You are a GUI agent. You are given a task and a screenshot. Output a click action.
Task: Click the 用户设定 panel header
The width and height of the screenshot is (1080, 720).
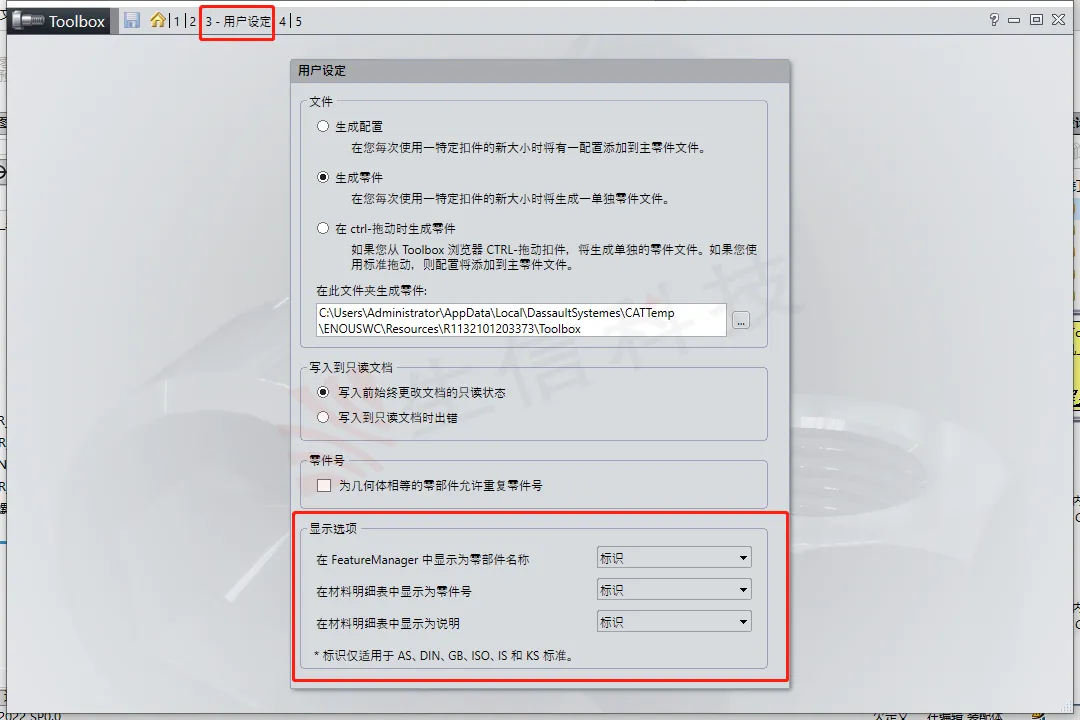click(x=540, y=70)
